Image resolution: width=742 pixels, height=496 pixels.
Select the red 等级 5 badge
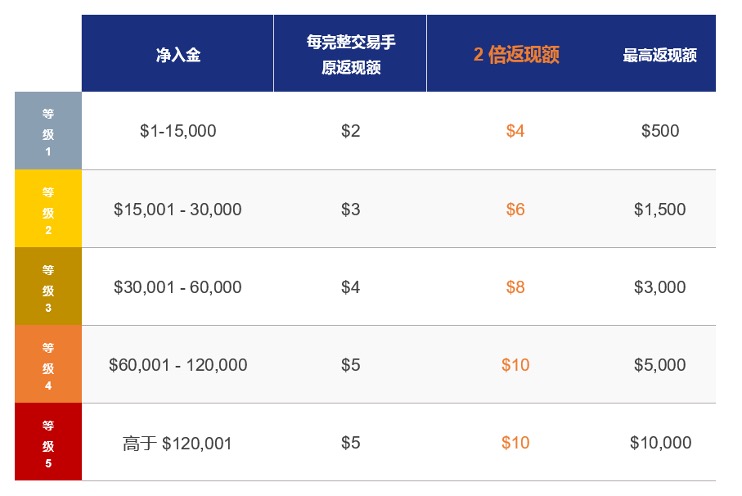coord(48,443)
